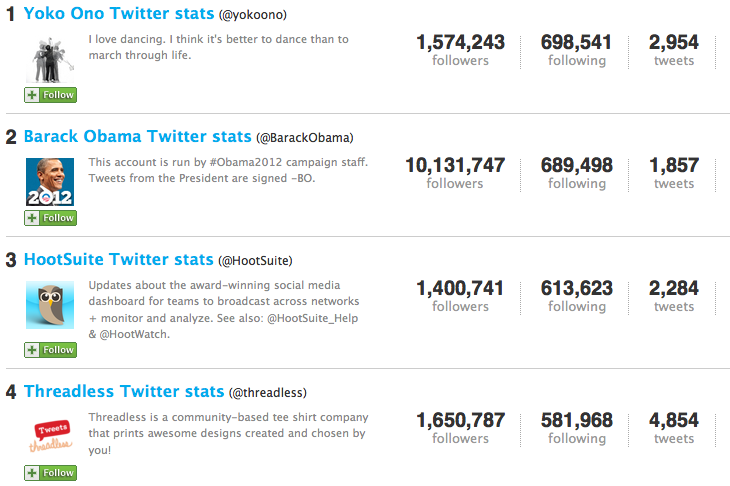
Task: Click the @HootSuite handle text
Action: (255, 261)
